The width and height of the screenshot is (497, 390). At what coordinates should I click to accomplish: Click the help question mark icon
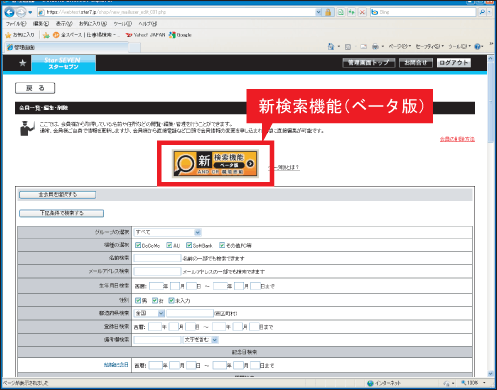tap(477, 47)
